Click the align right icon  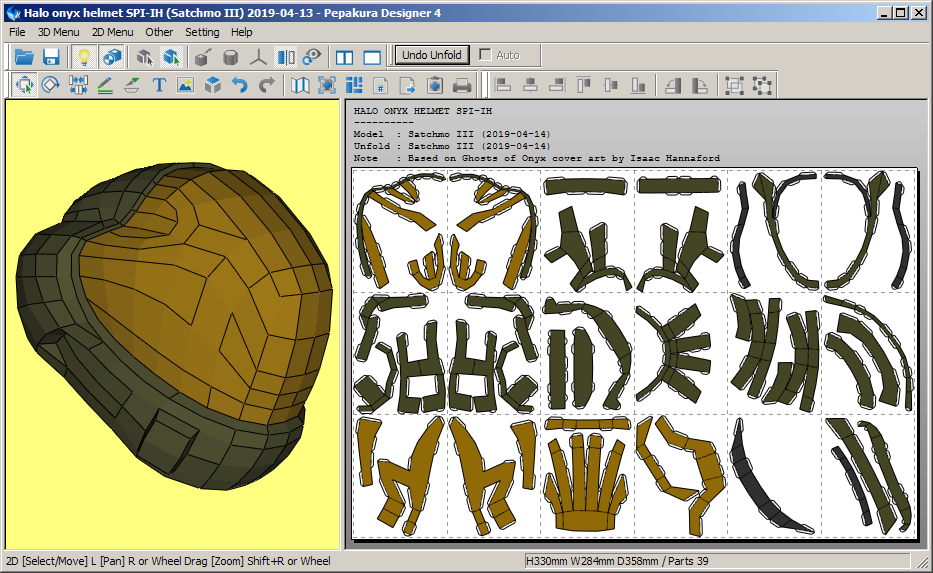coord(557,85)
